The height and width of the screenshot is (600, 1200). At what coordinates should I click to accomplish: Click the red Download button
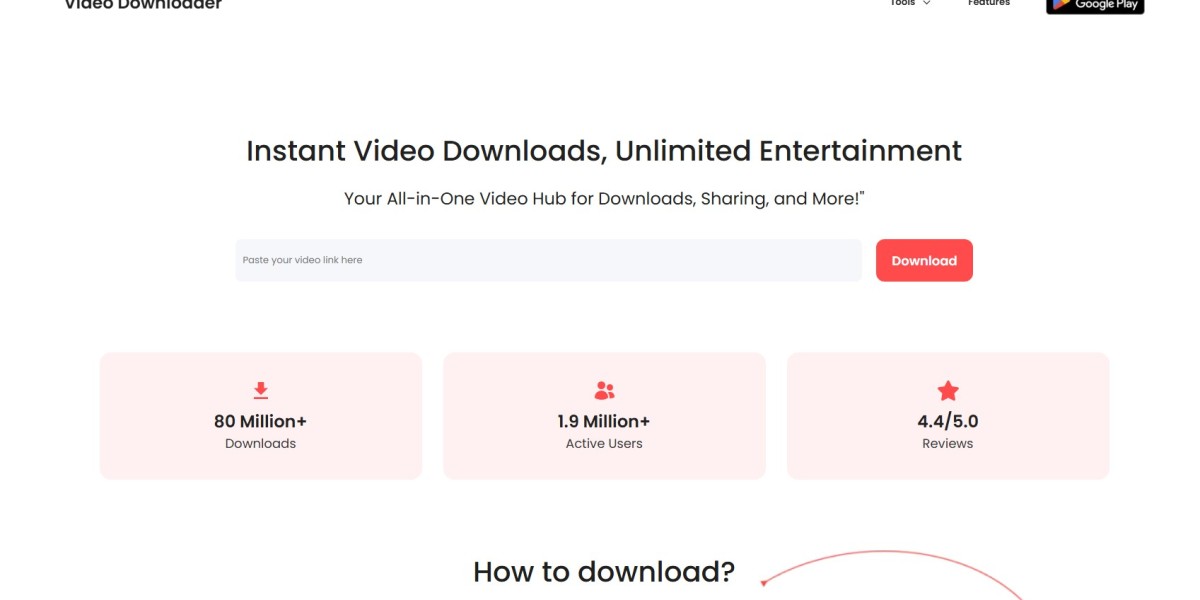click(x=924, y=260)
